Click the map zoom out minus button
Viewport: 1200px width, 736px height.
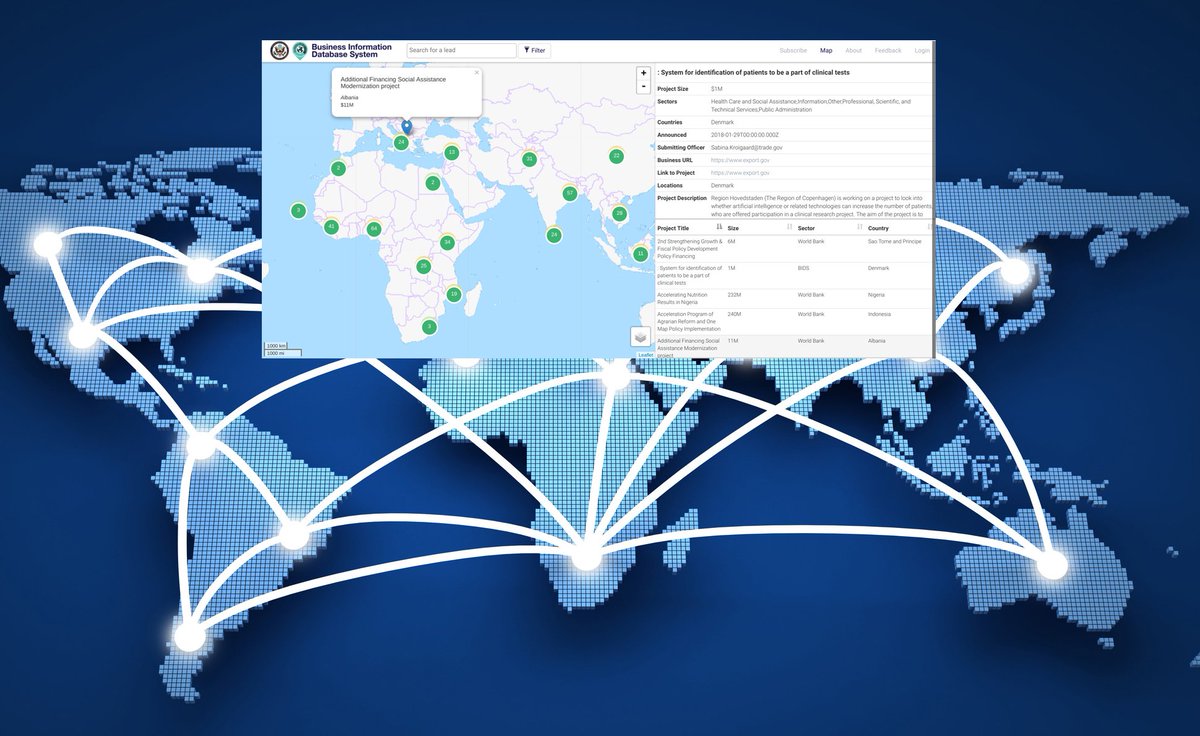643,86
